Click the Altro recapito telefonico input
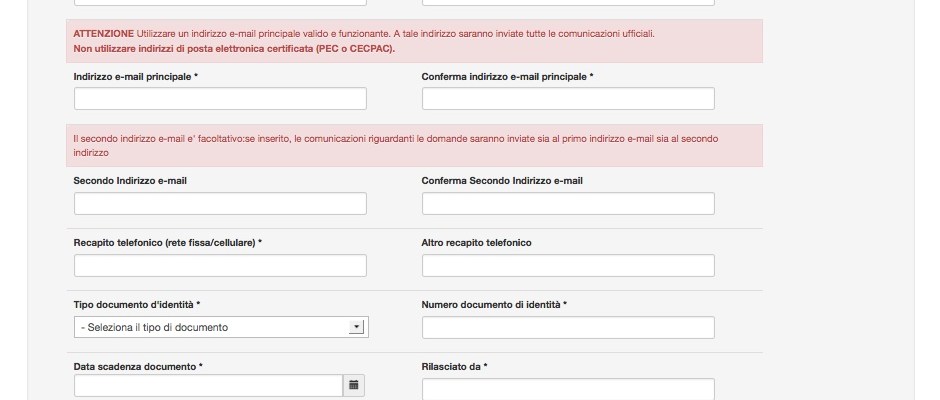 click(x=568, y=266)
